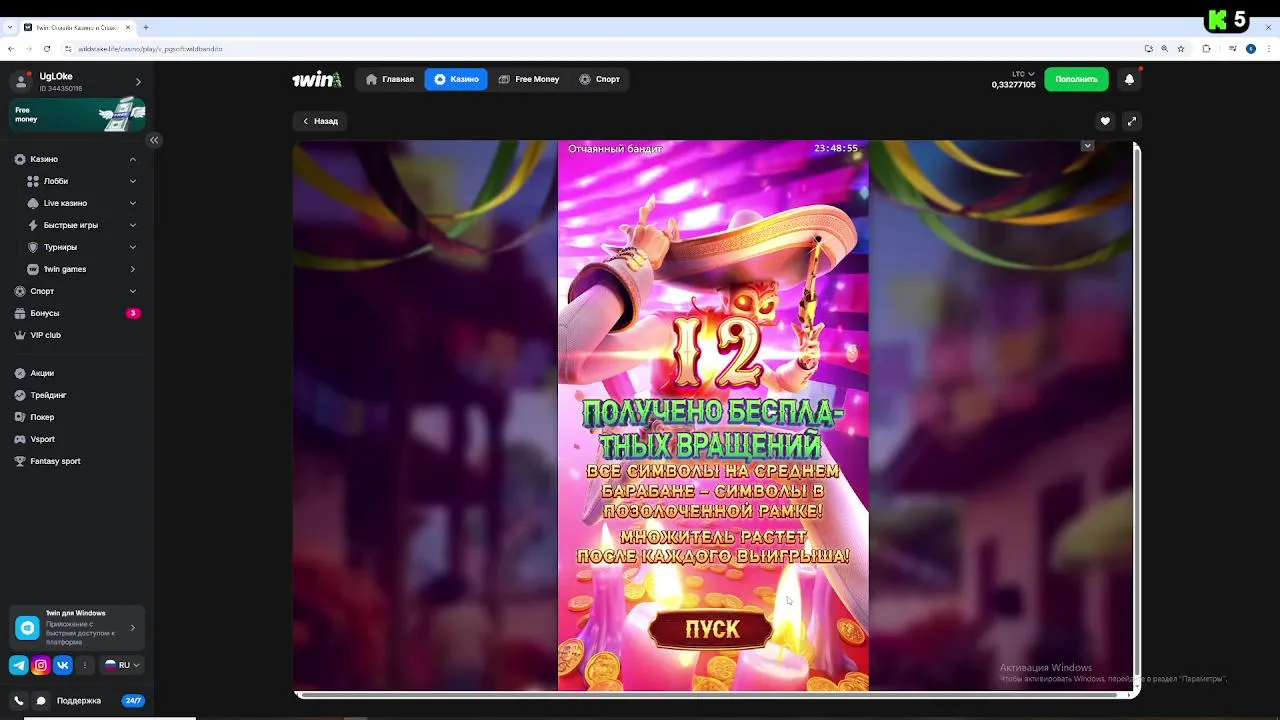Open 1win games submenu arrow
This screenshot has width=1280, height=720.
[x=132, y=269]
